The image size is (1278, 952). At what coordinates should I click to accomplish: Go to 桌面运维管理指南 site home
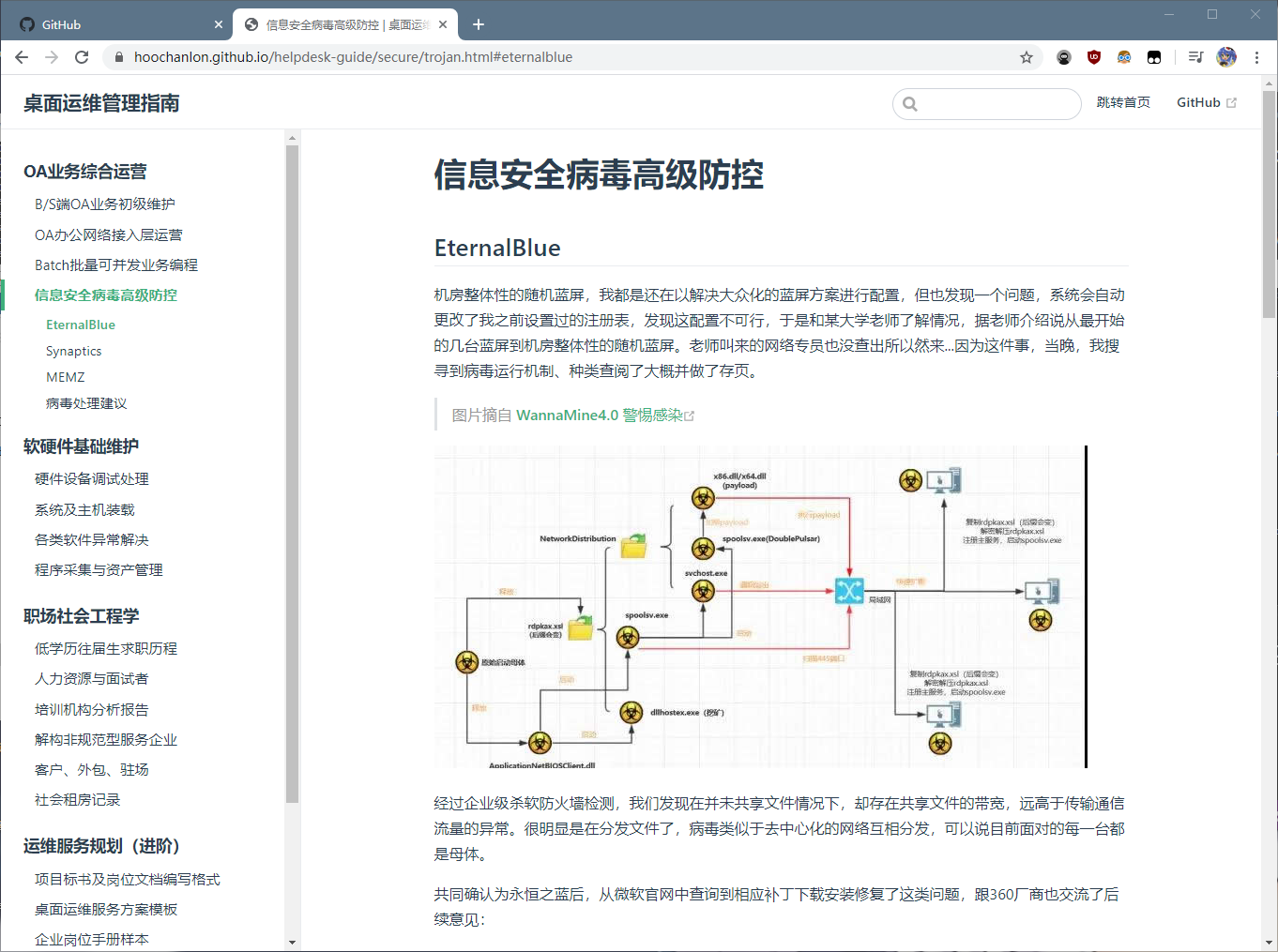(101, 103)
